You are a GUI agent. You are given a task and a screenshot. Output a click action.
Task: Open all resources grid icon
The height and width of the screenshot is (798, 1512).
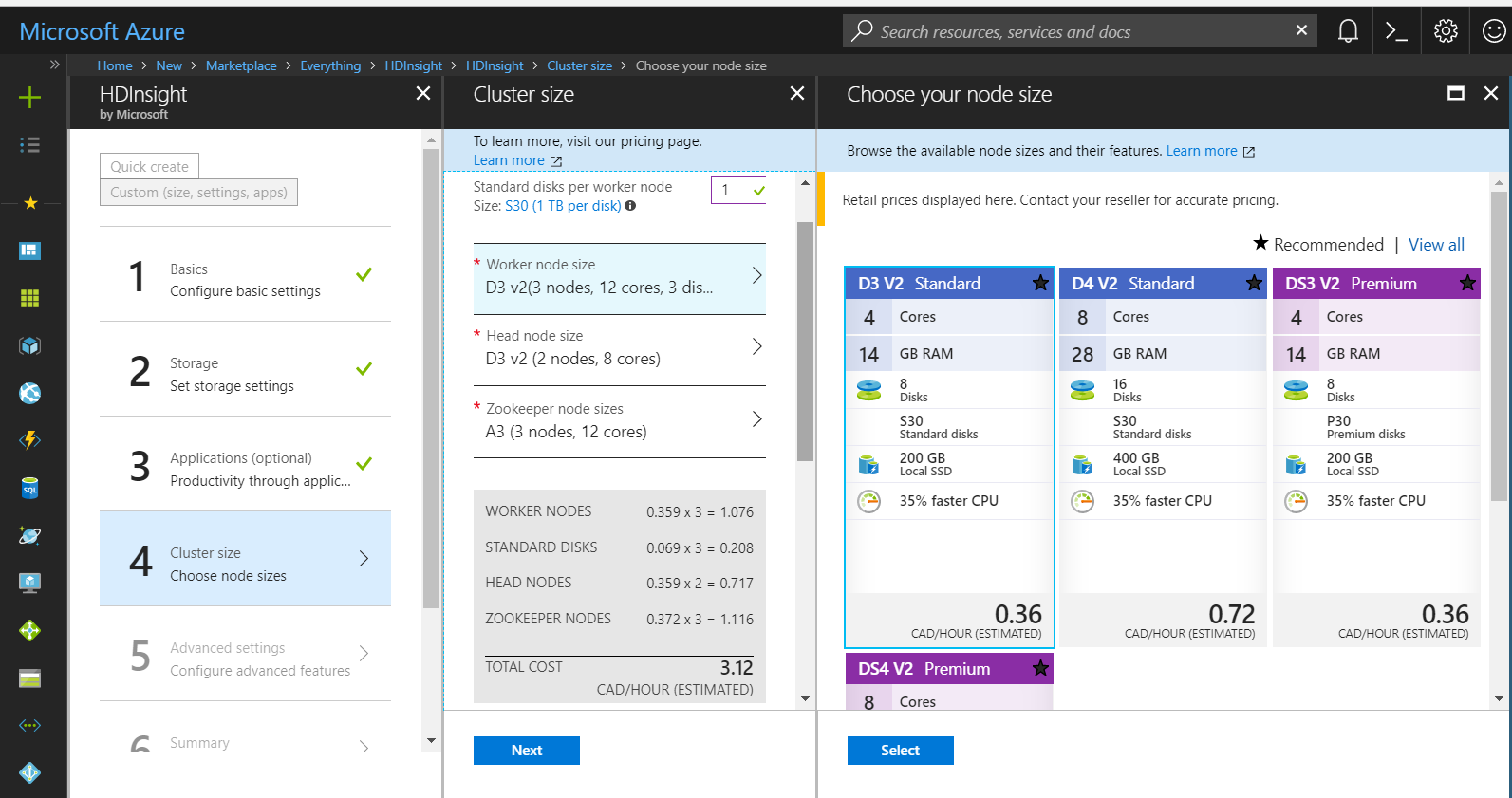(x=30, y=298)
